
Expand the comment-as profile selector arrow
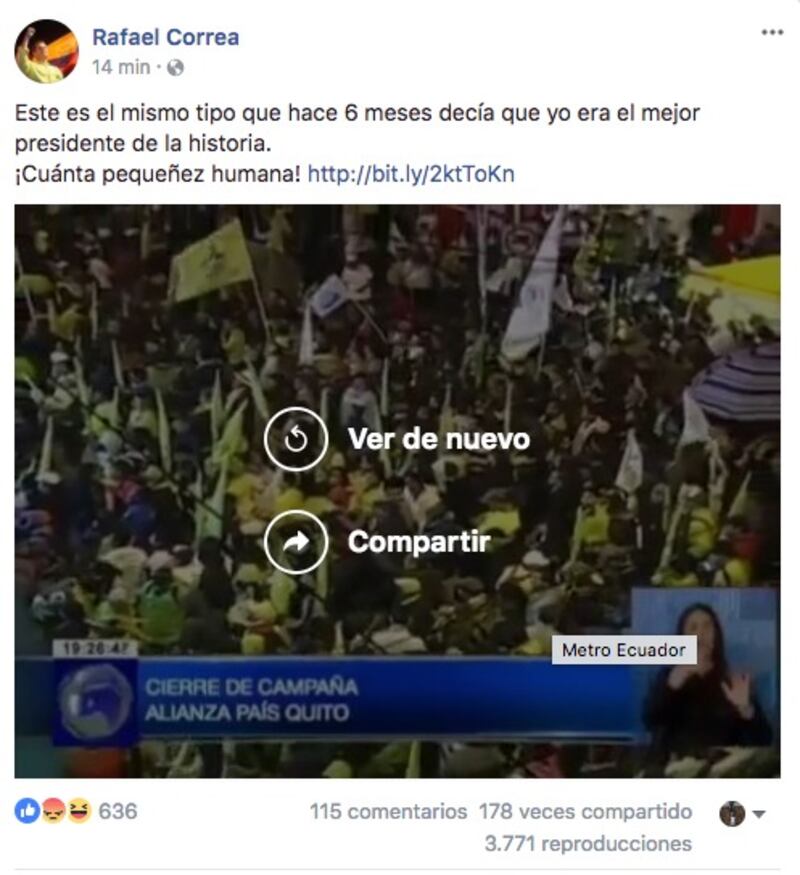click(759, 814)
